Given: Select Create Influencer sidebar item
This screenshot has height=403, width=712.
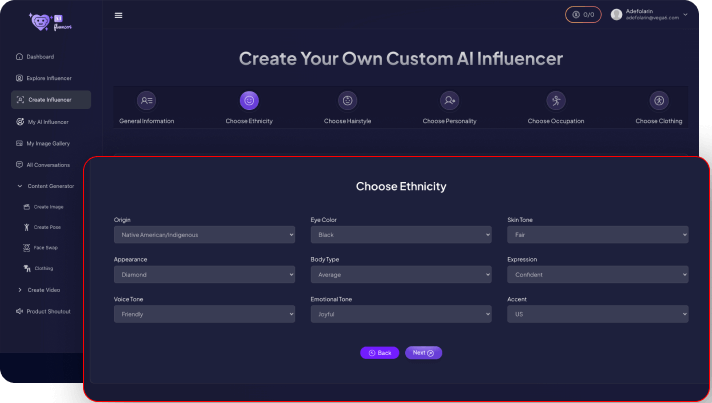Looking at the screenshot, I should [x=51, y=100].
